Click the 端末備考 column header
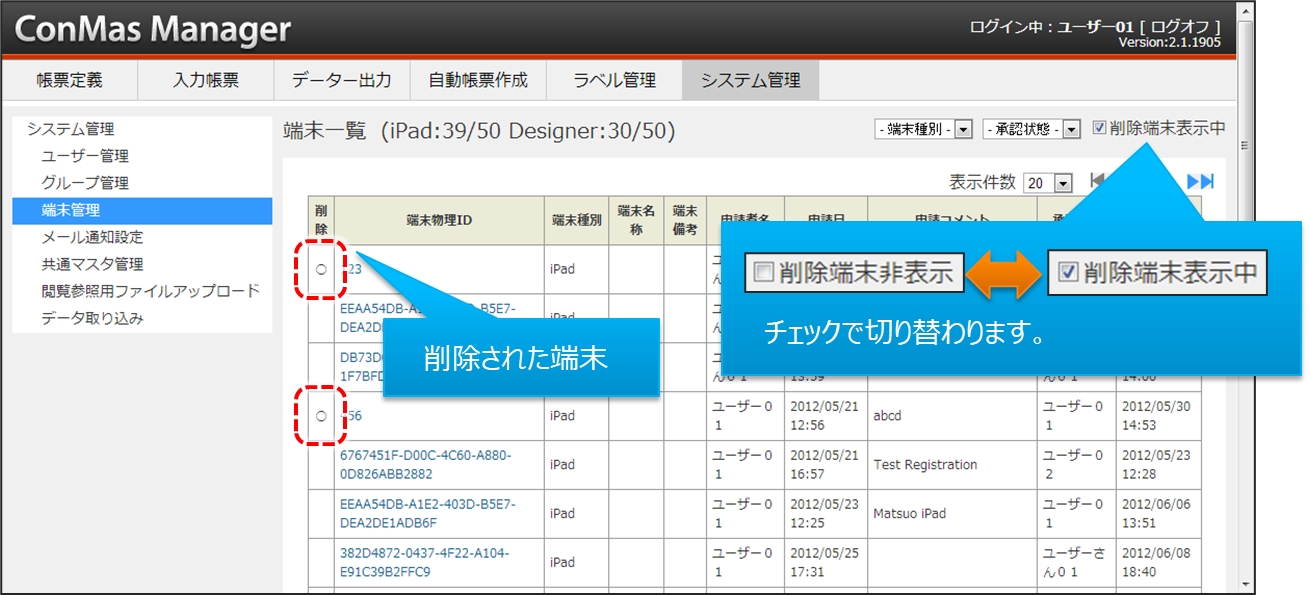Viewport: 1309px width, 595px height. pos(685,220)
